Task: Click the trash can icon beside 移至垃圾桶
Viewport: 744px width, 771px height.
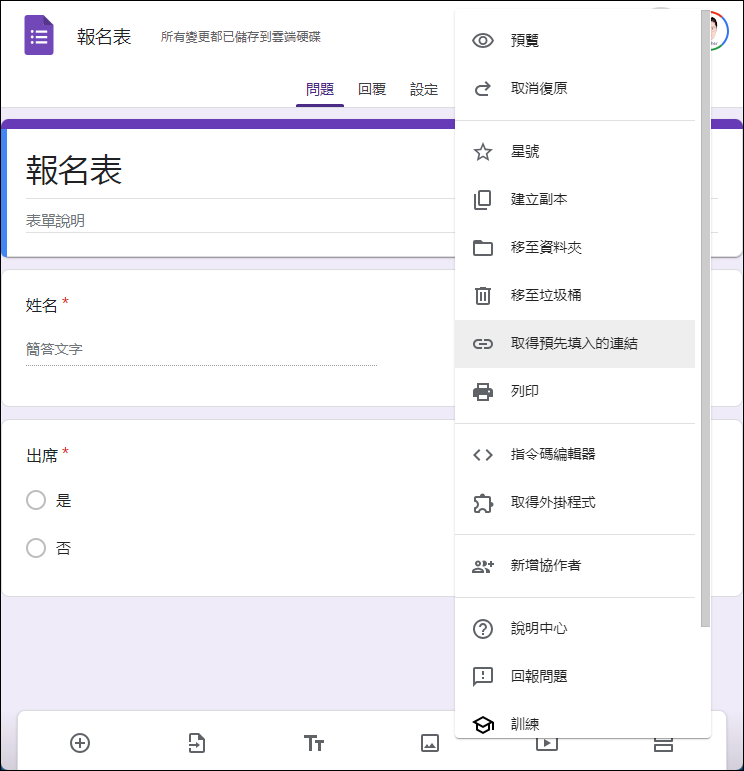Action: [x=482, y=296]
